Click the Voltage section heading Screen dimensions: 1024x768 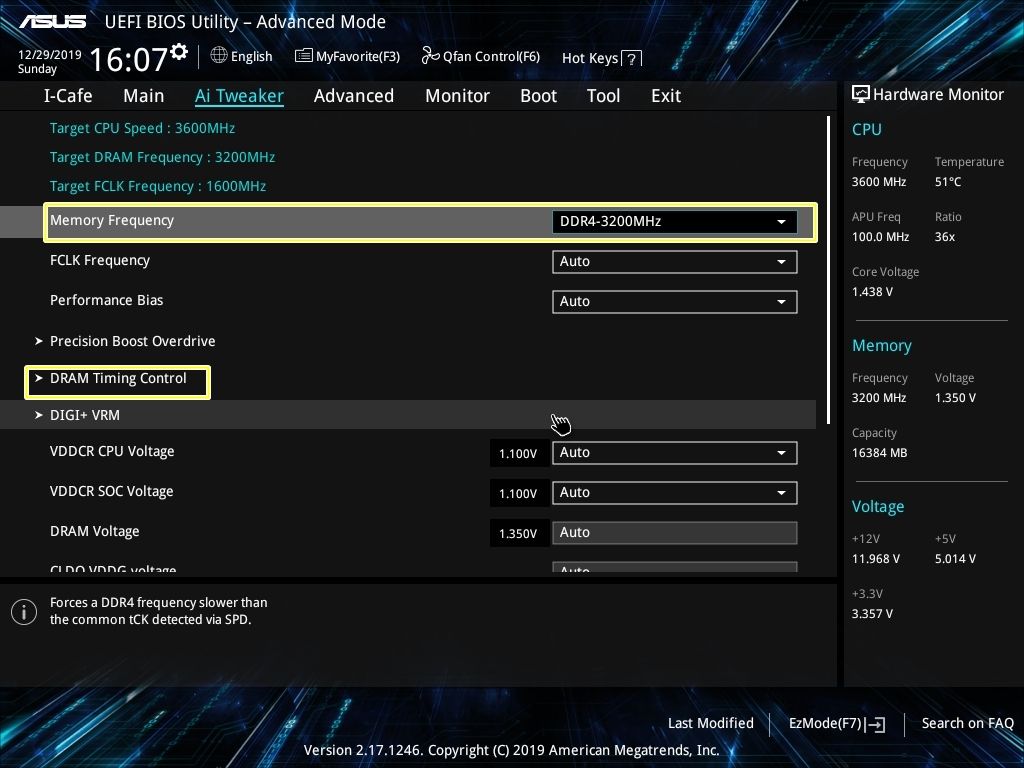click(x=878, y=507)
